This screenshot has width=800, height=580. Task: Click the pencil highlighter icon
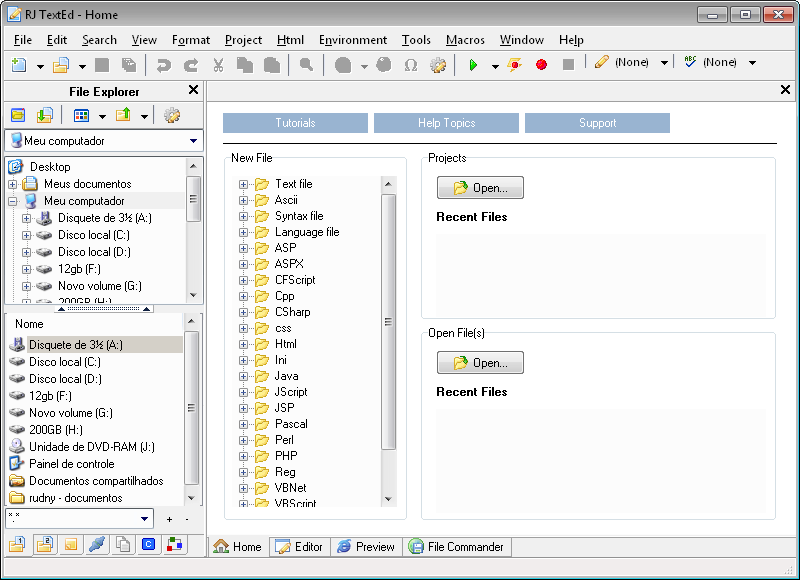[602, 62]
